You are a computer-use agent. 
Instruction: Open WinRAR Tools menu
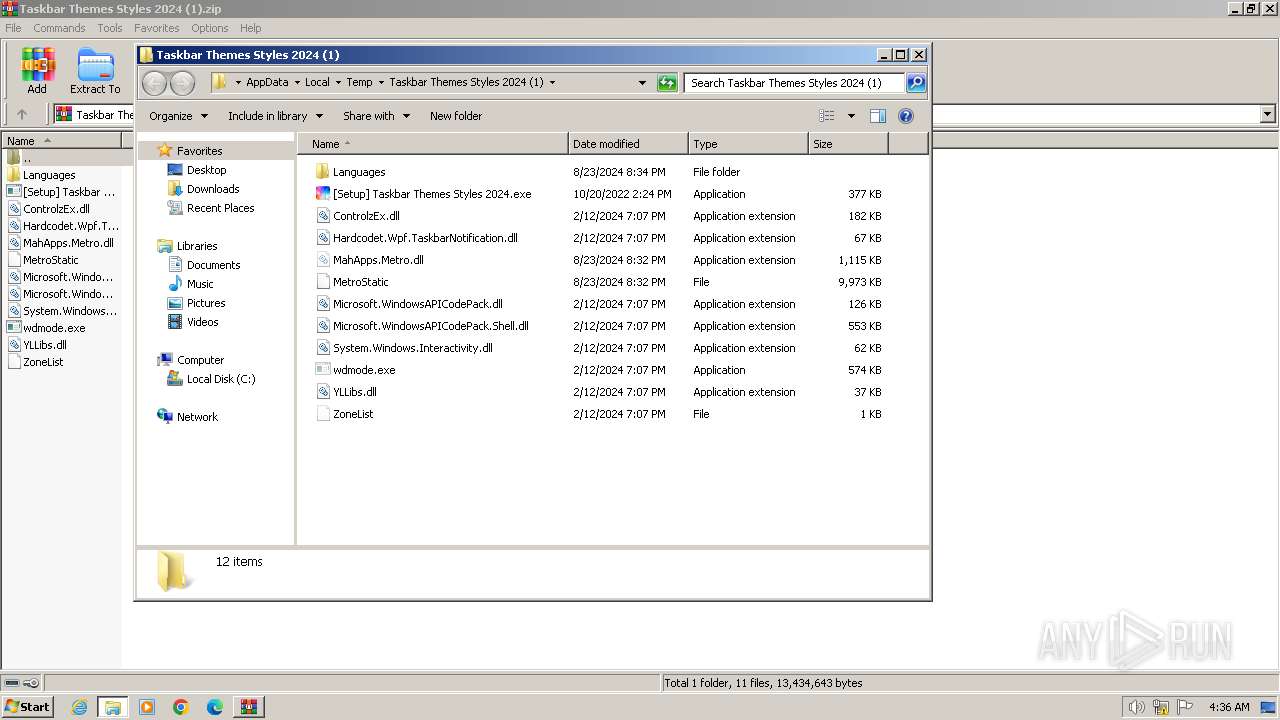click(x=110, y=28)
